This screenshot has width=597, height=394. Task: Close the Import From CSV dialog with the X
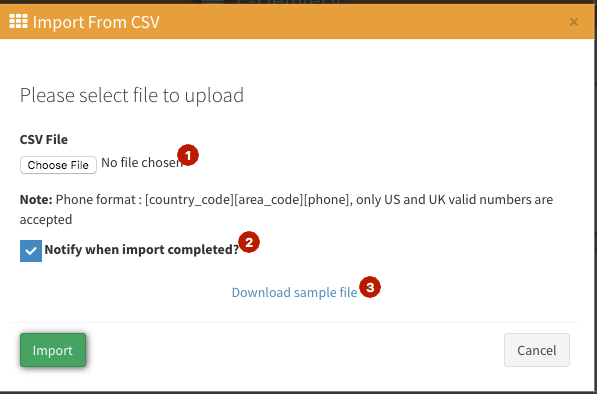point(574,22)
